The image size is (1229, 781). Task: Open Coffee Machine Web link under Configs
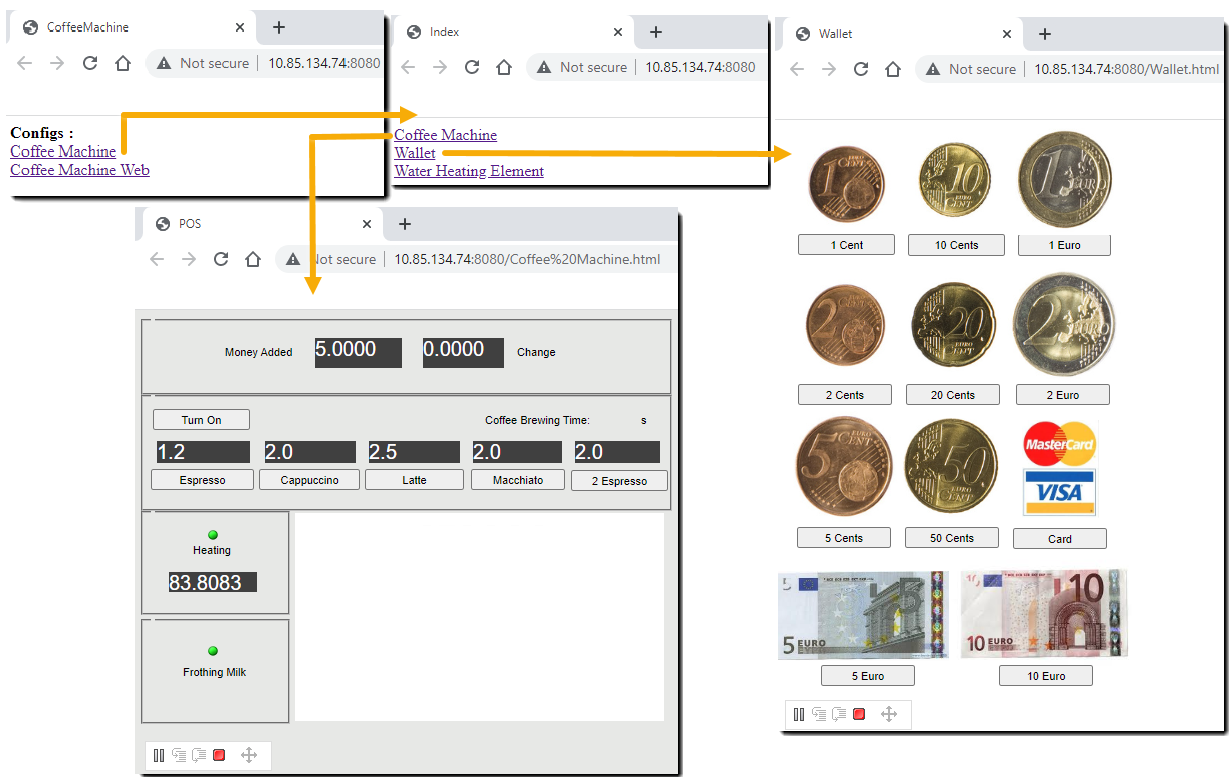(80, 170)
